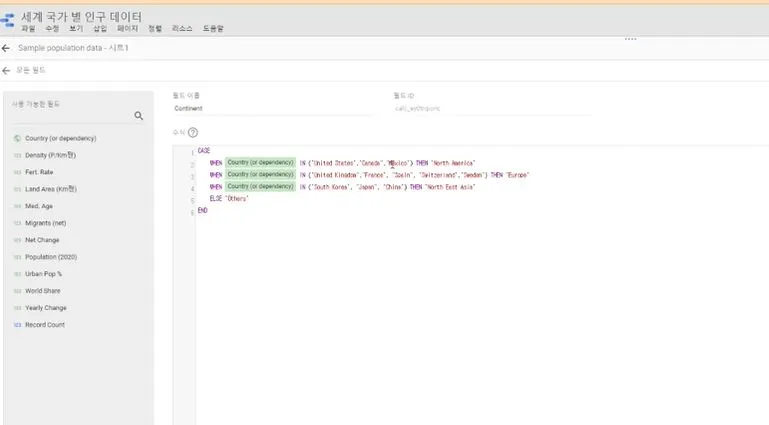Click the 사용 가능한 필드 panel heading

pos(36,104)
